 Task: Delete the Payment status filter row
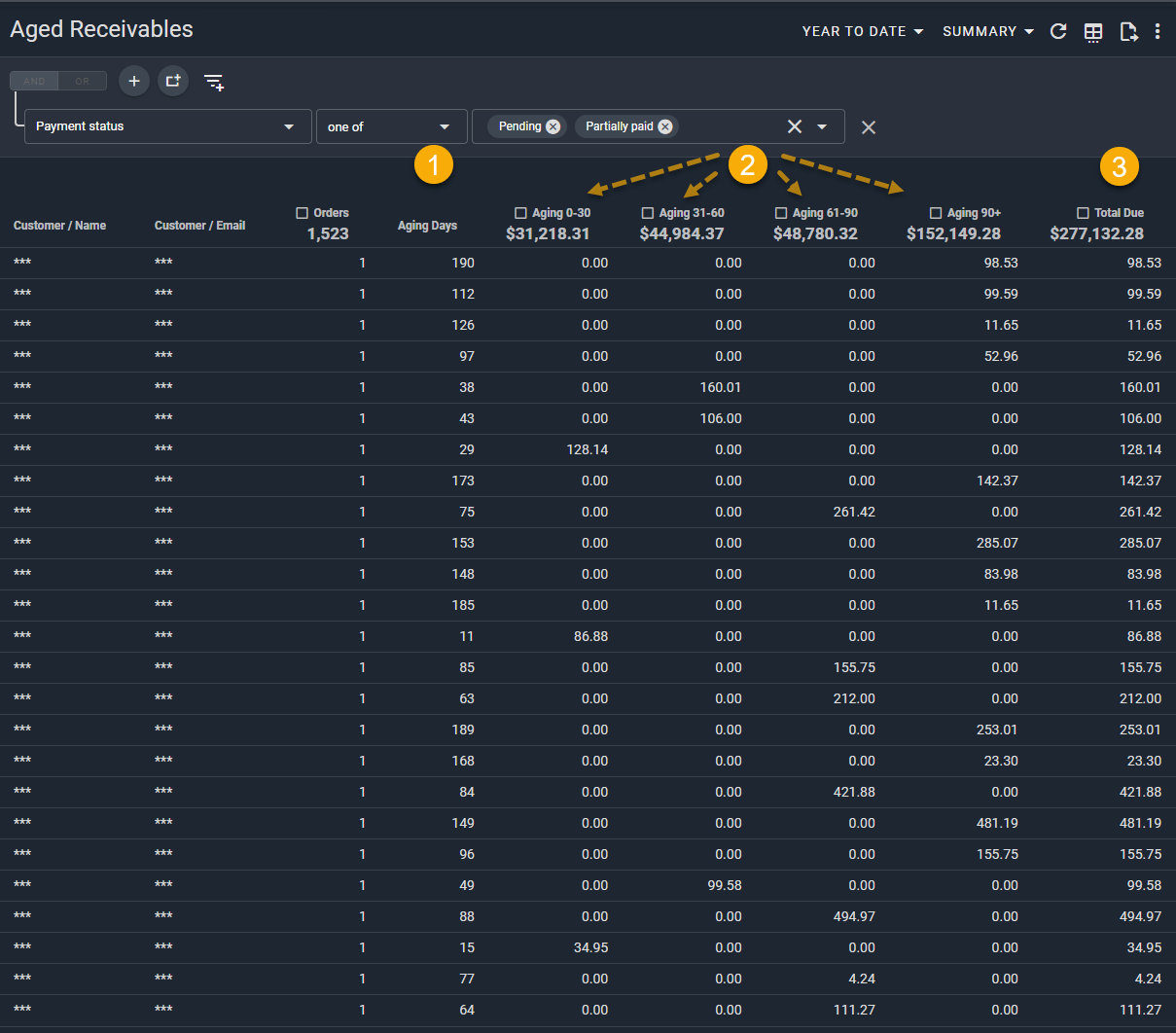pyautogui.click(x=869, y=127)
